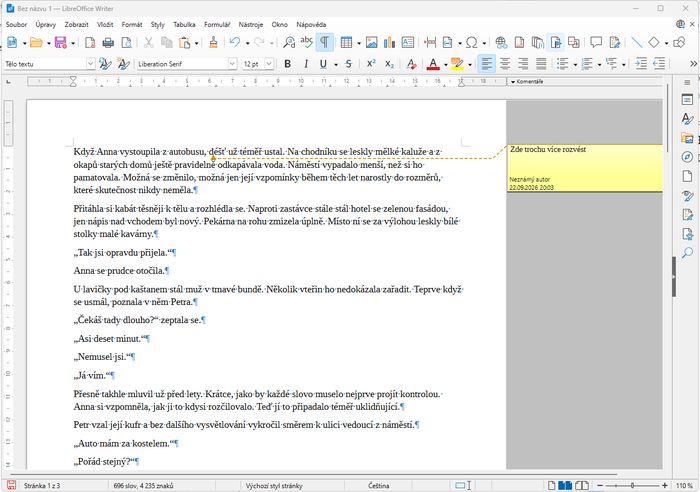Insert page break icon
The width and height of the screenshot is (700, 492).
(x=430, y=42)
